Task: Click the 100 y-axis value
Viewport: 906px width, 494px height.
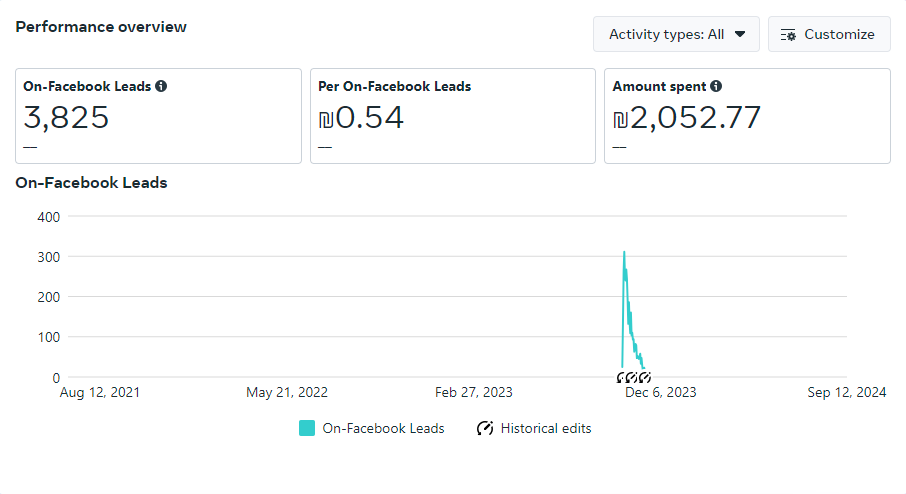Action: pyautogui.click(x=49, y=337)
